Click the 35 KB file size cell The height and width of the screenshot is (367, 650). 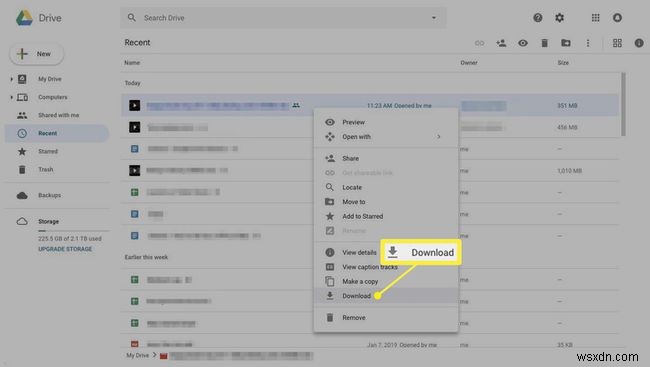coord(565,345)
